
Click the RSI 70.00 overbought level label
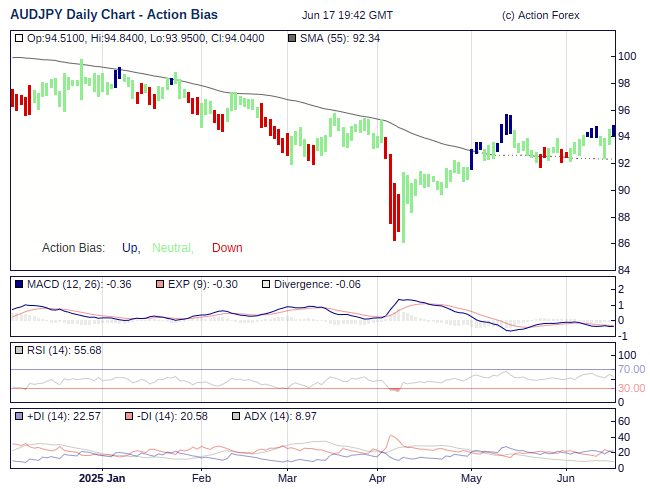(631, 370)
